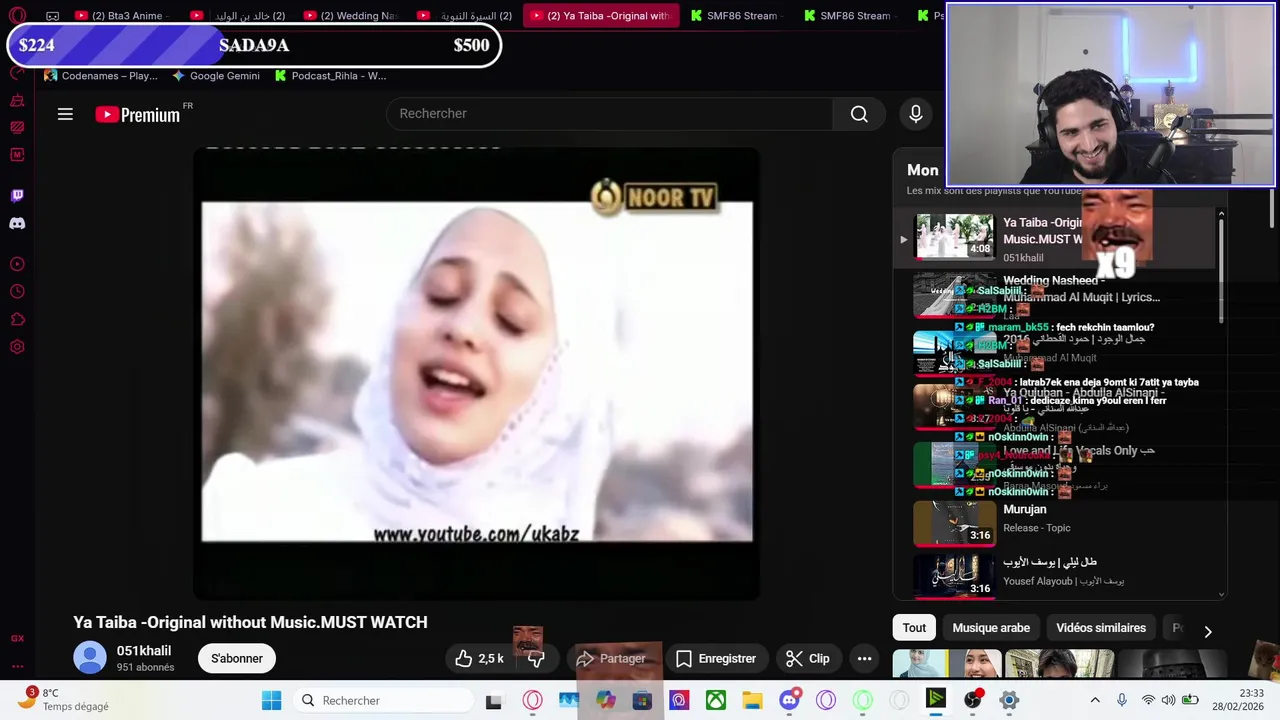The image size is (1280, 720).
Task: Select the Musique arabe filter chip
Action: point(991,628)
